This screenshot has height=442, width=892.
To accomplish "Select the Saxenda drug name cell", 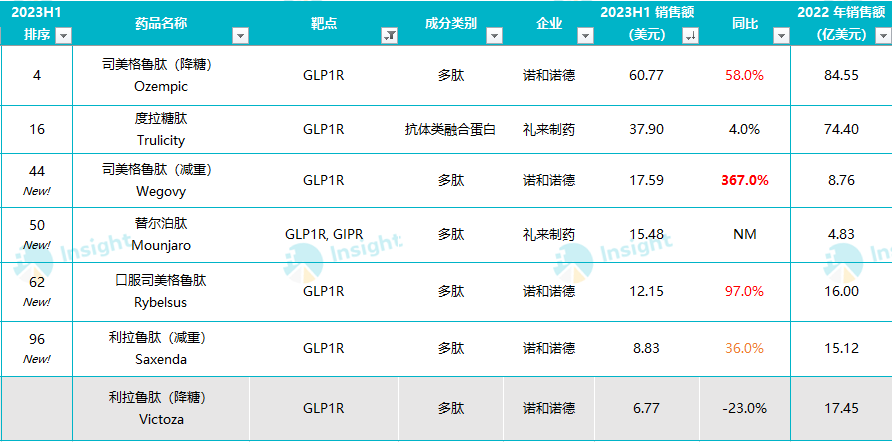I will 162,348.
